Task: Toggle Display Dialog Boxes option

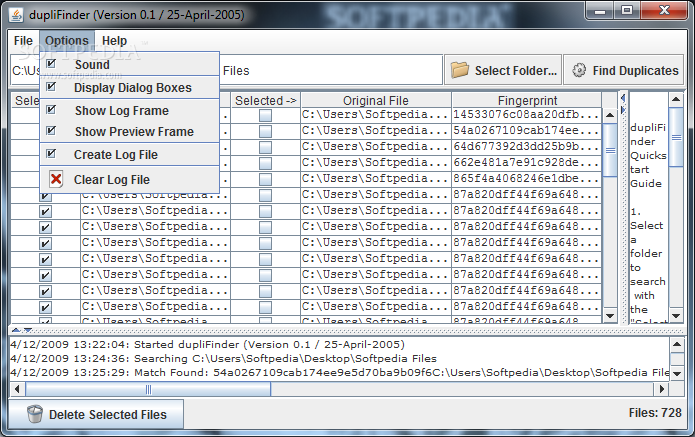Action: 129,87
